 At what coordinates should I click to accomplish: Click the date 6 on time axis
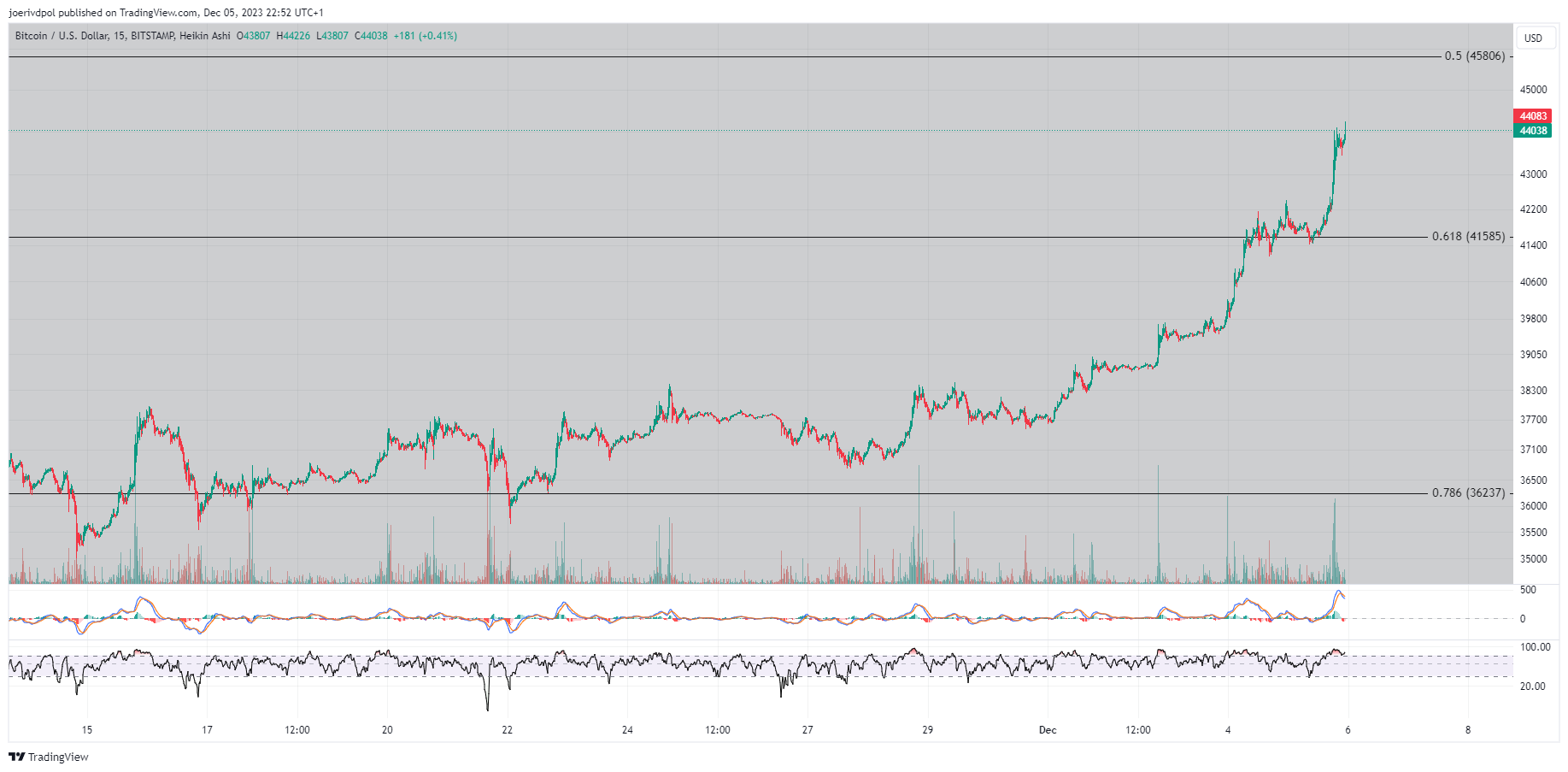click(x=1348, y=730)
